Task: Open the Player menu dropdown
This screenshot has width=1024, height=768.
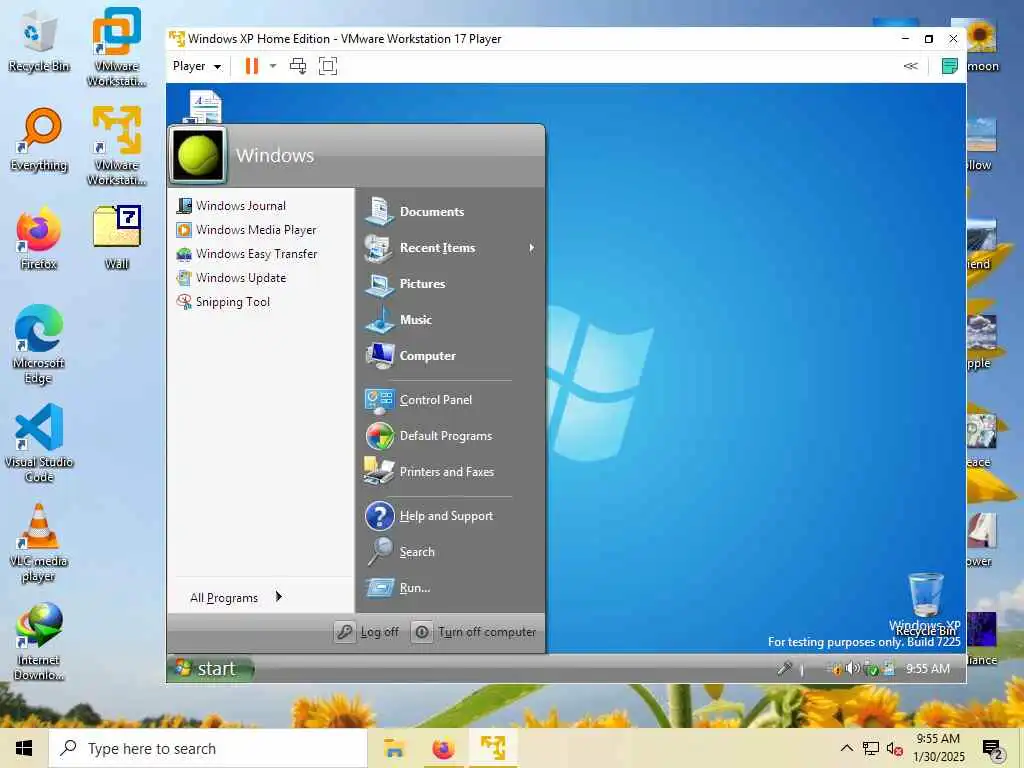Action: click(x=197, y=66)
